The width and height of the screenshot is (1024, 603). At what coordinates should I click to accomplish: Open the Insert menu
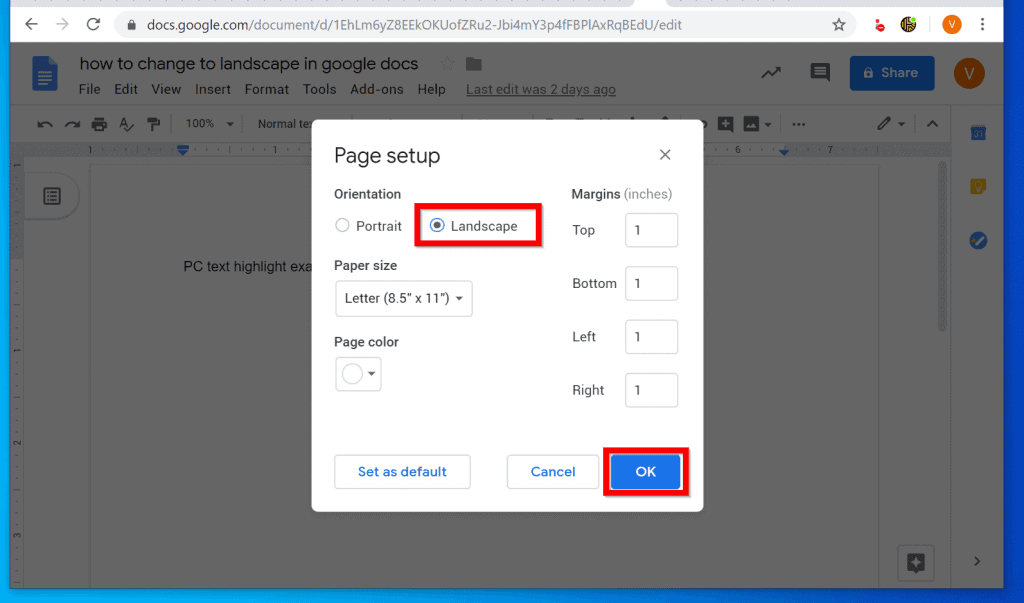point(213,90)
